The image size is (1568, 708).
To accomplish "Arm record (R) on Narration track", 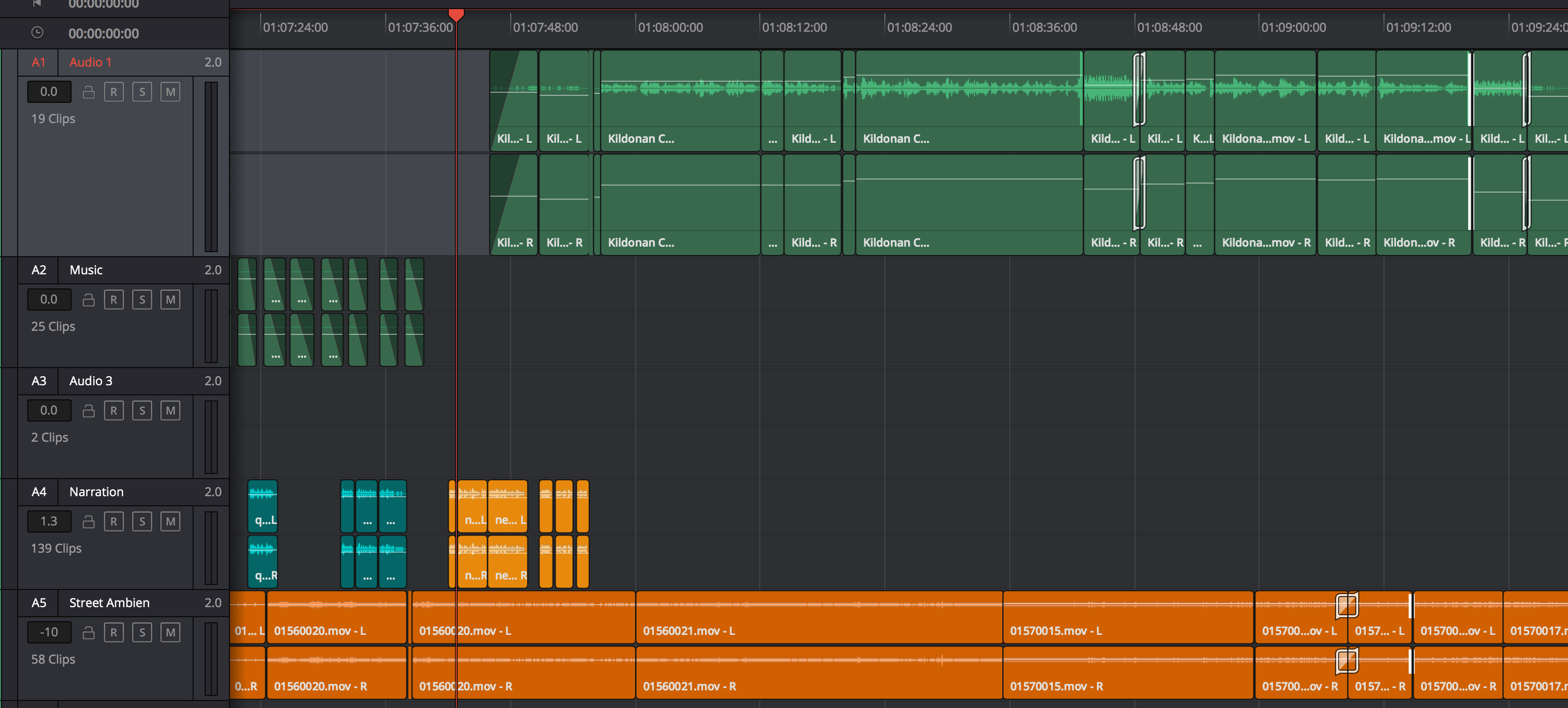I will [x=114, y=522].
